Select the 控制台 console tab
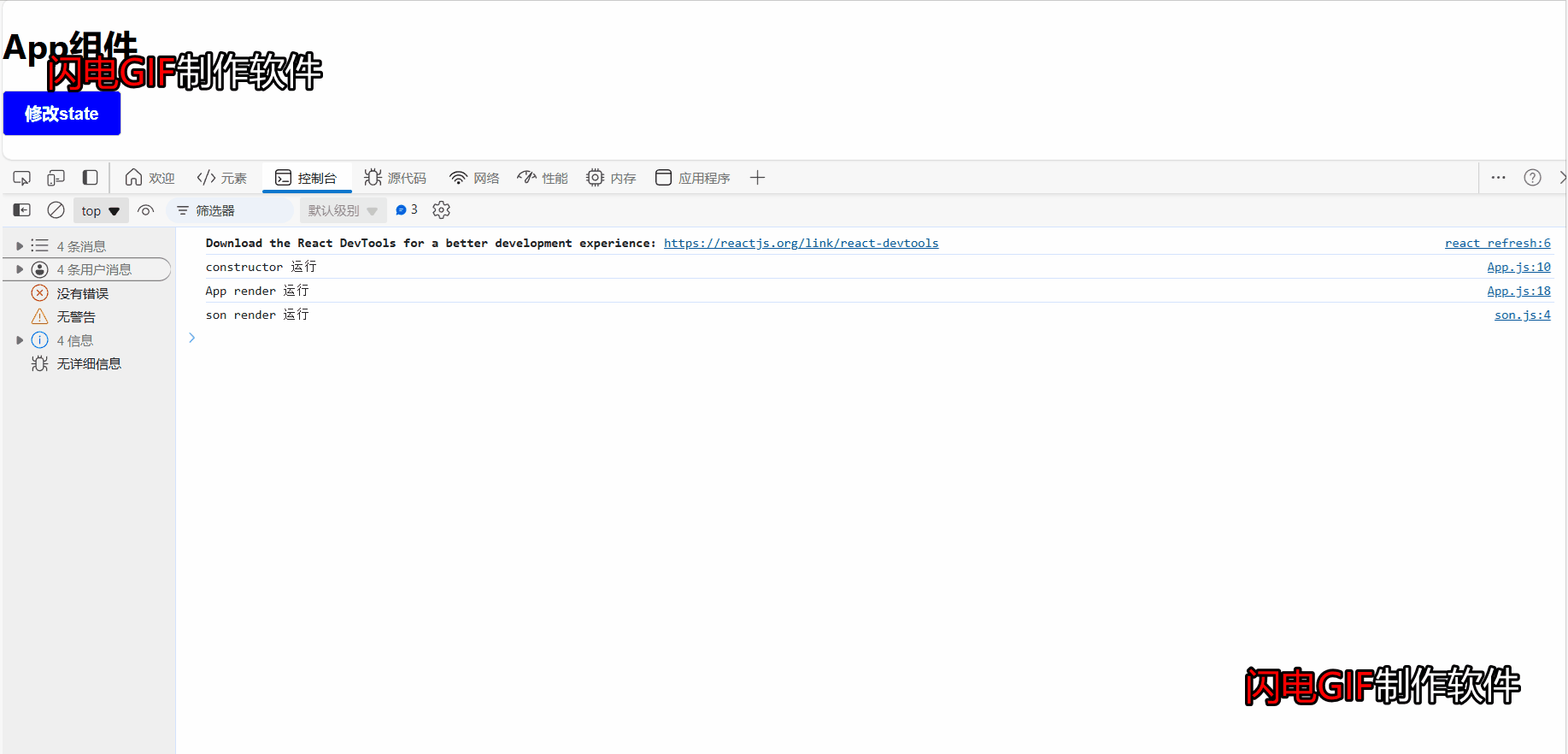This screenshot has width=1568, height=754. pyautogui.click(x=306, y=178)
